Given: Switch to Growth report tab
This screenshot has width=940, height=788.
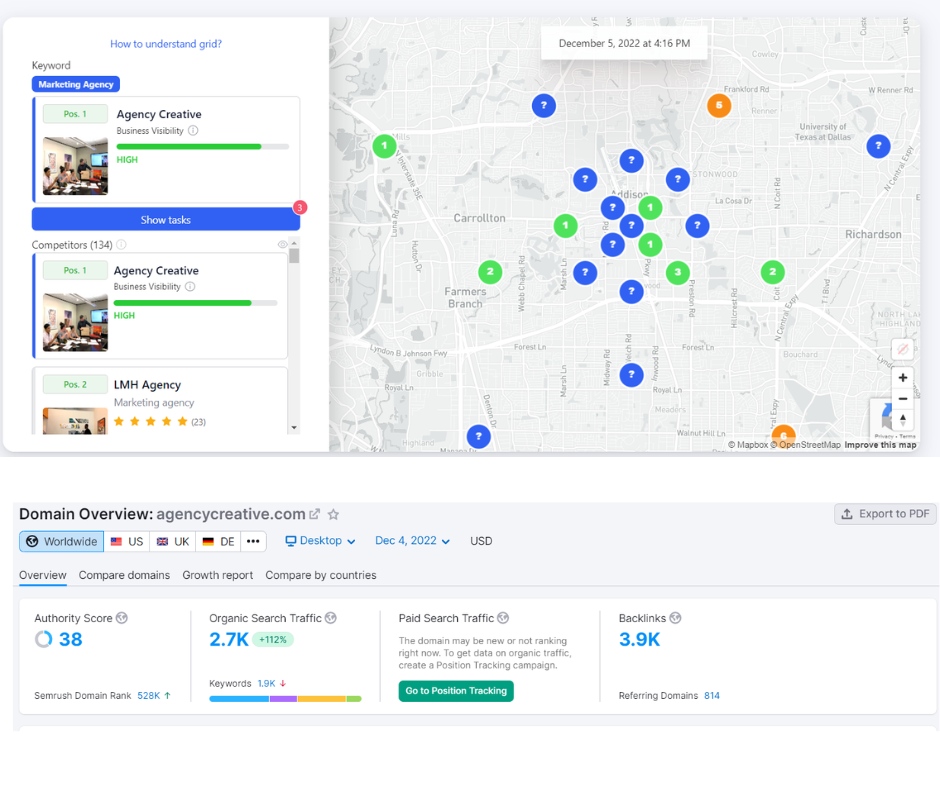Looking at the screenshot, I should [x=218, y=575].
